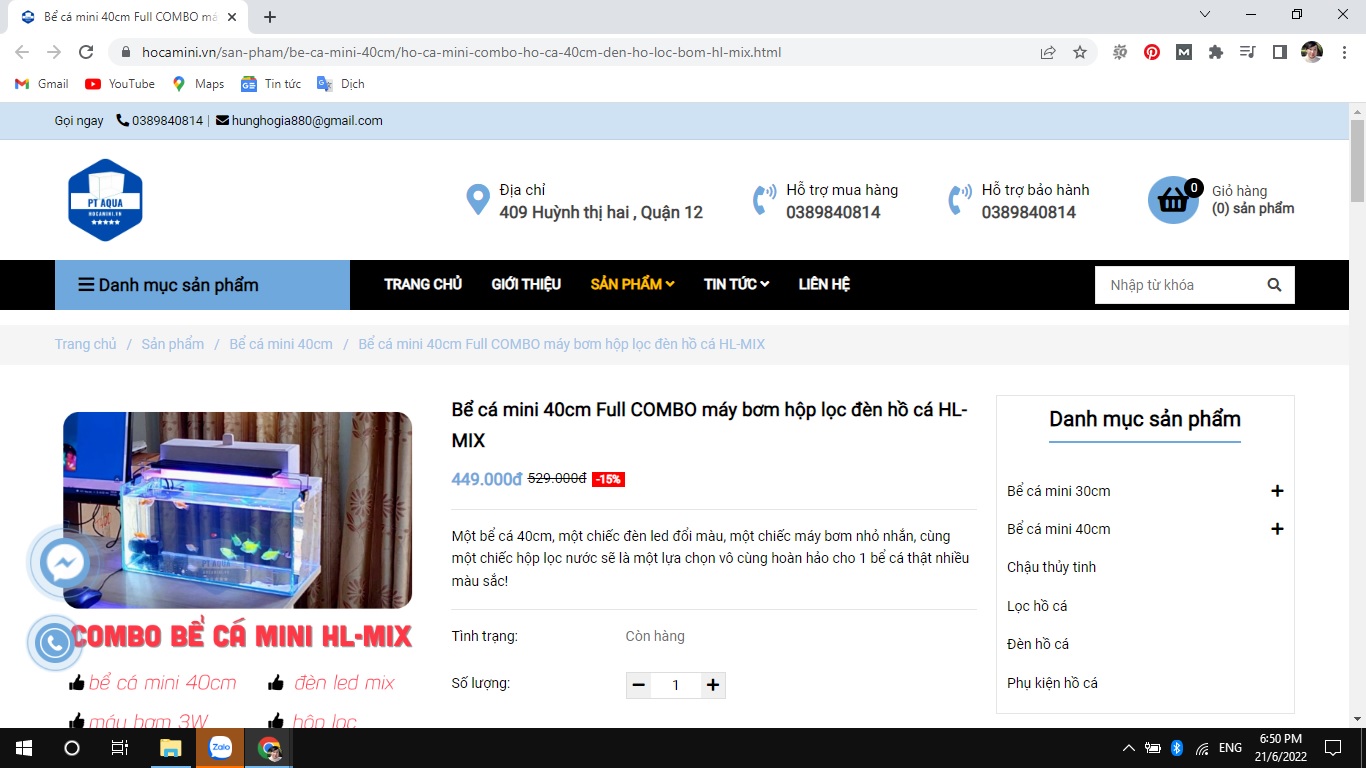Click the floating phone call icon
The width and height of the screenshot is (1366, 768).
(x=54, y=643)
